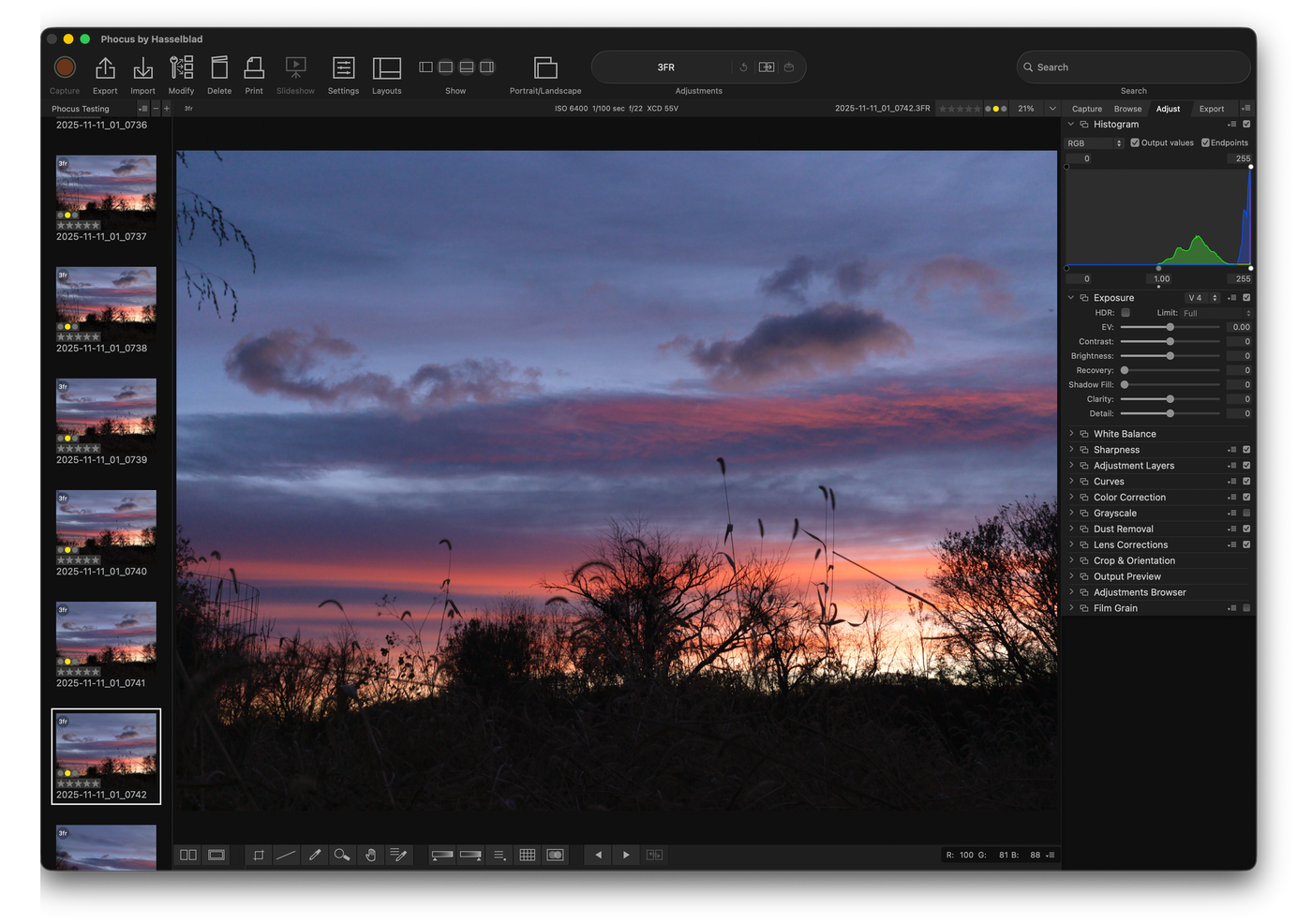
Task: Click the Shadow Fill slider handle
Action: tap(1125, 385)
